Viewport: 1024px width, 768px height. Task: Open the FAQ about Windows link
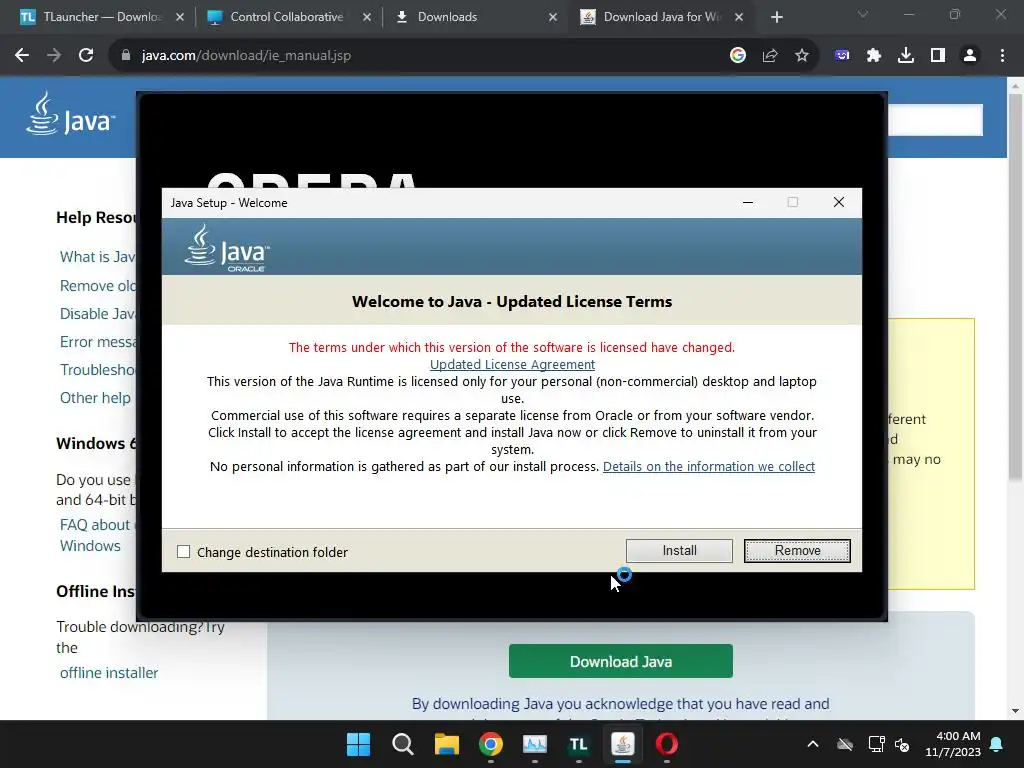[95, 535]
